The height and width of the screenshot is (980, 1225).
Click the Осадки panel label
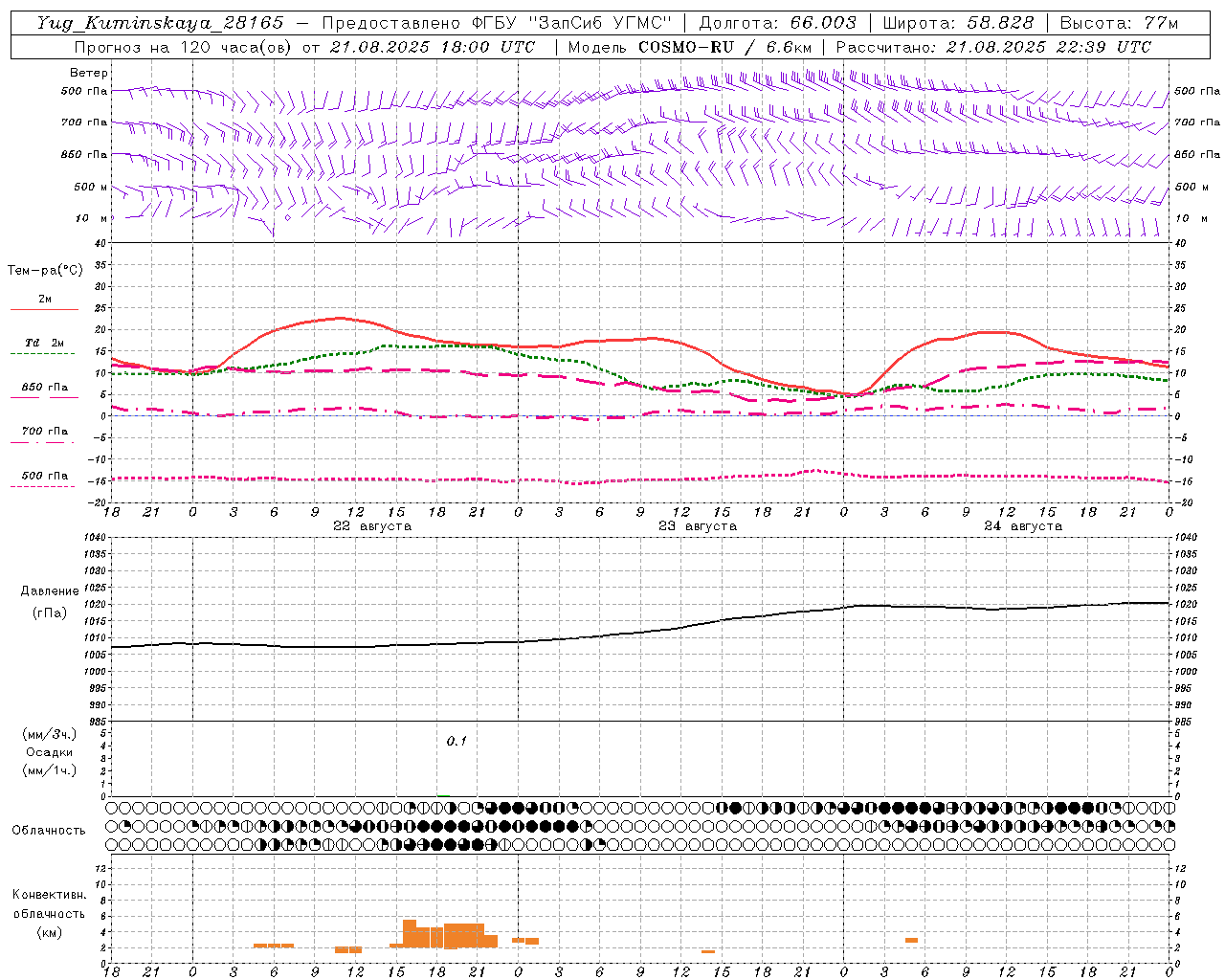pos(50,752)
